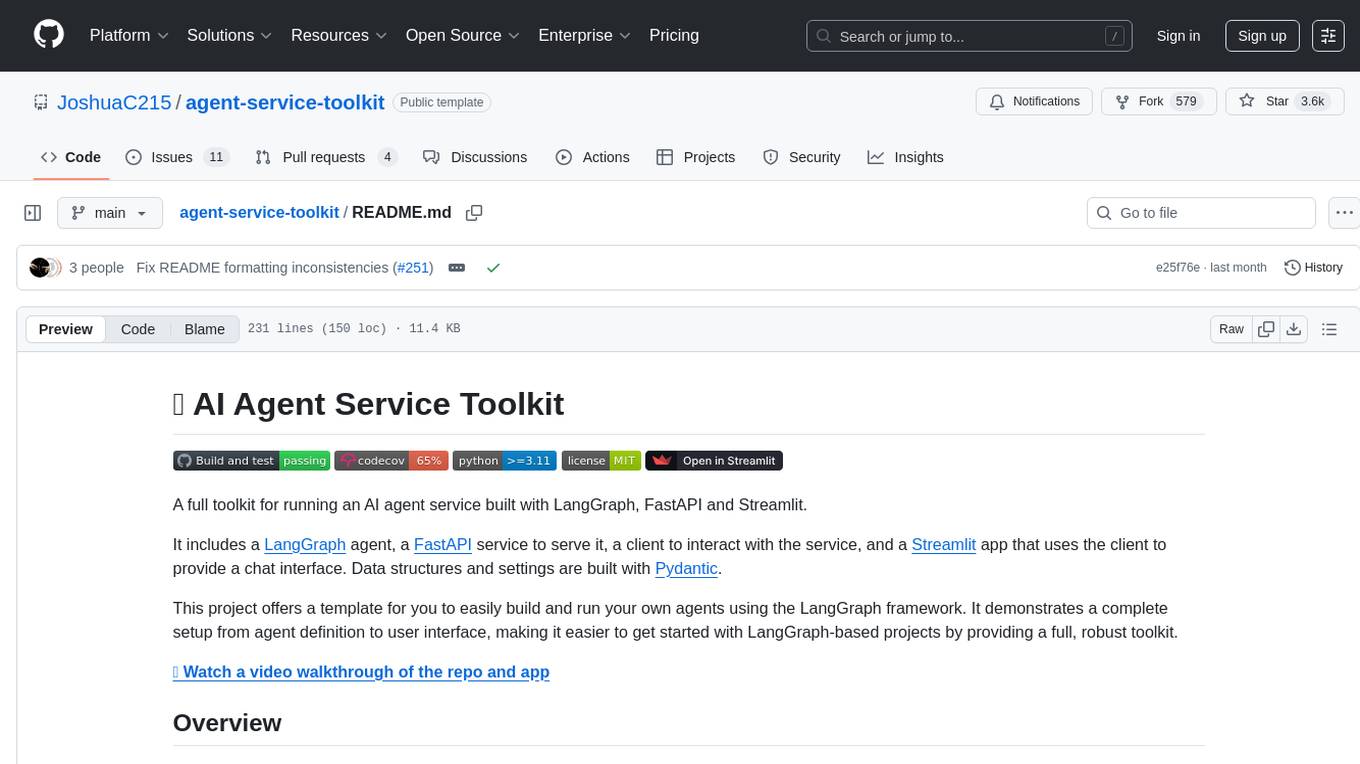Switch to the Discussions tab
Screen dimensions: 1360x764
click(x=475, y=157)
